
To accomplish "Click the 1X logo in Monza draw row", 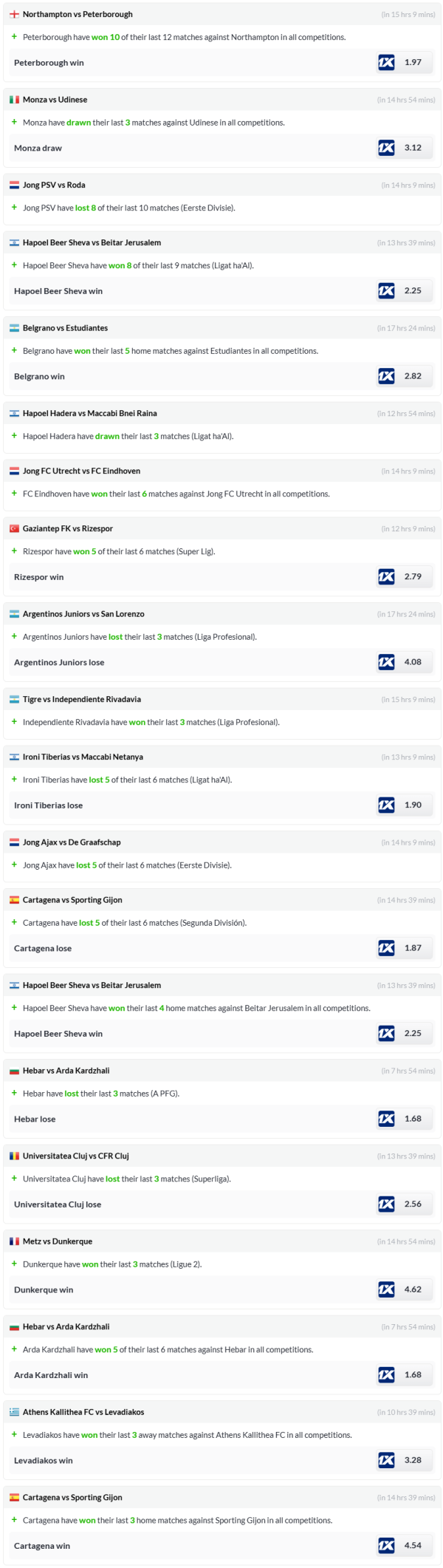I will coord(386,148).
